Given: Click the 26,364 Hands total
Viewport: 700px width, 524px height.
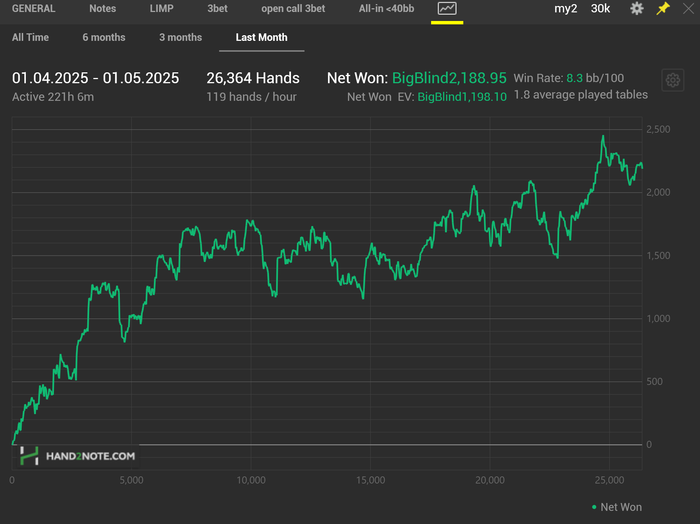Looking at the screenshot, I should pyautogui.click(x=253, y=78).
